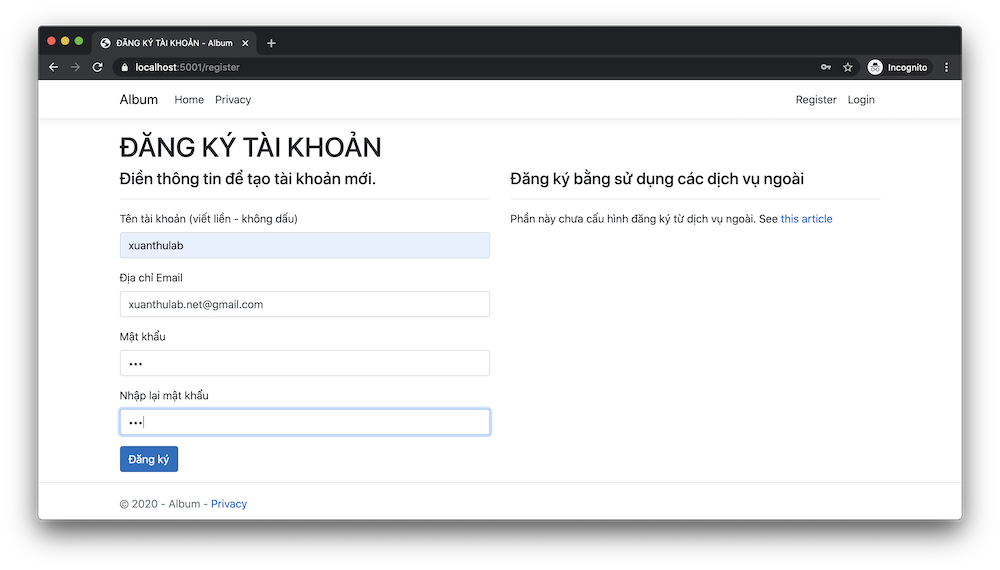Focus the Mật khẩu password field
The height and width of the screenshot is (570, 1000).
click(x=305, y=363)
